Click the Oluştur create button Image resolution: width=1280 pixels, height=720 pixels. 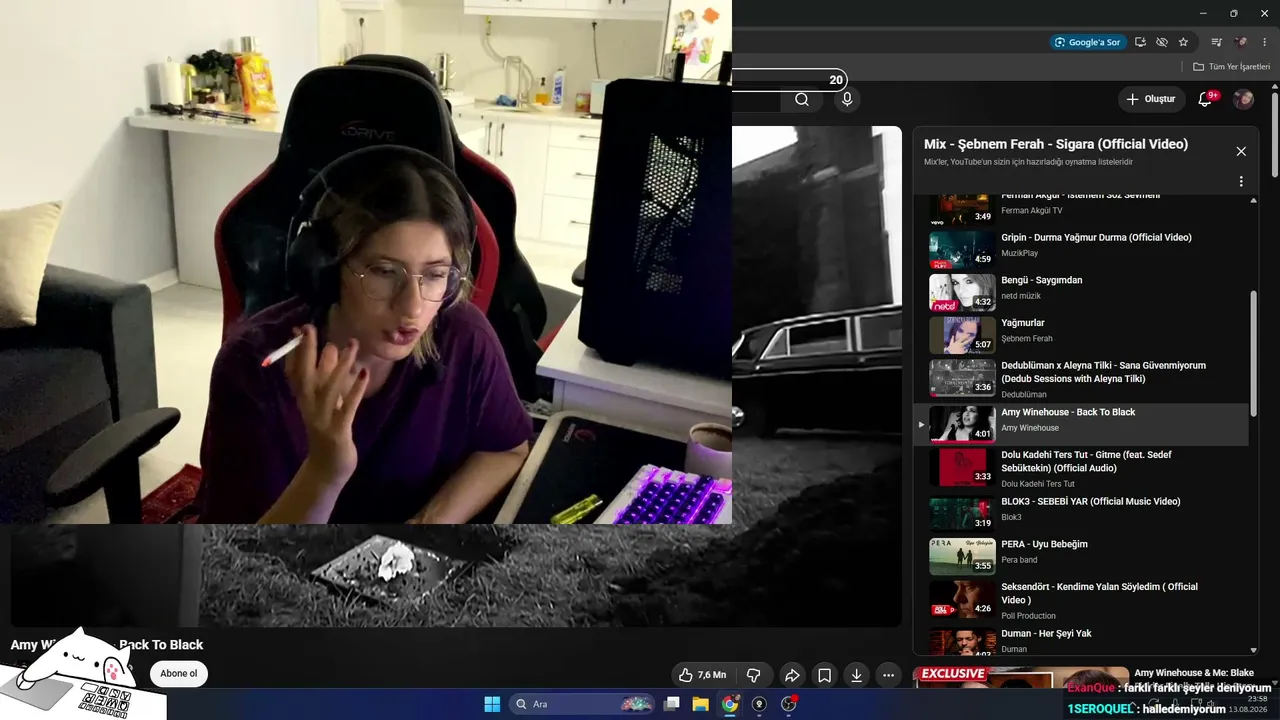[1151, 99]
